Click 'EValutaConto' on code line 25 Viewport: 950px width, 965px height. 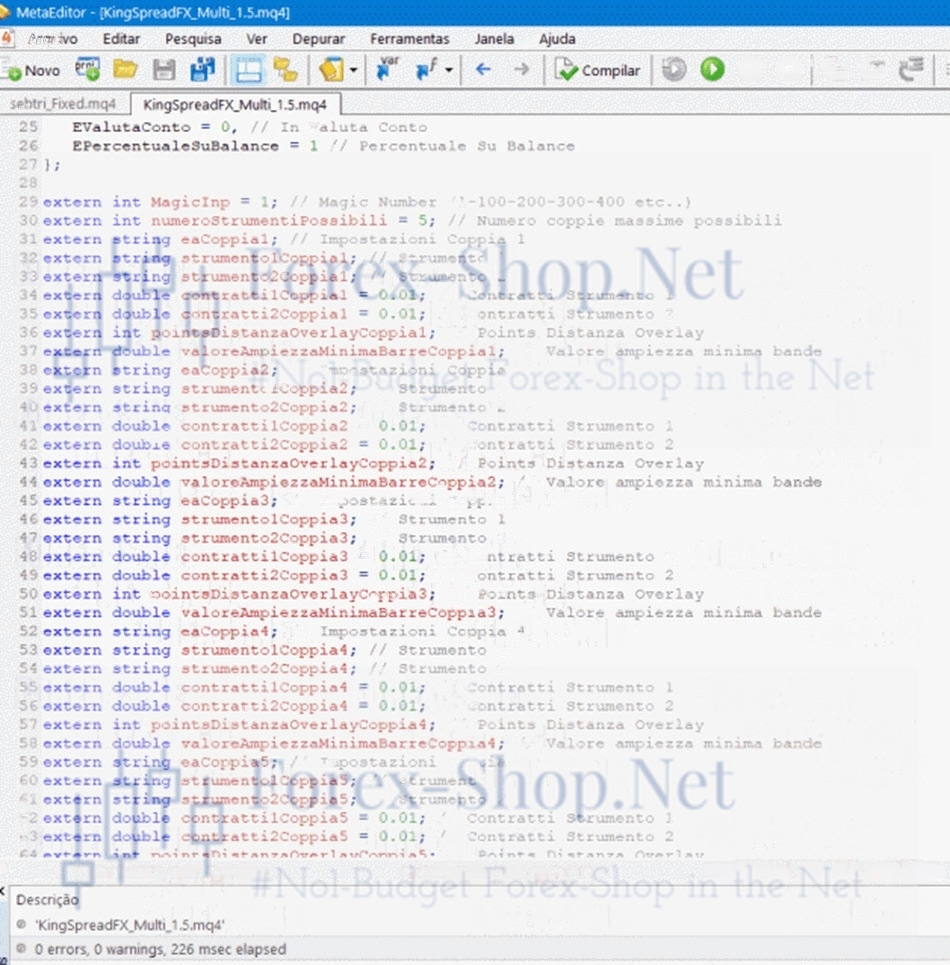click(132, 127)
